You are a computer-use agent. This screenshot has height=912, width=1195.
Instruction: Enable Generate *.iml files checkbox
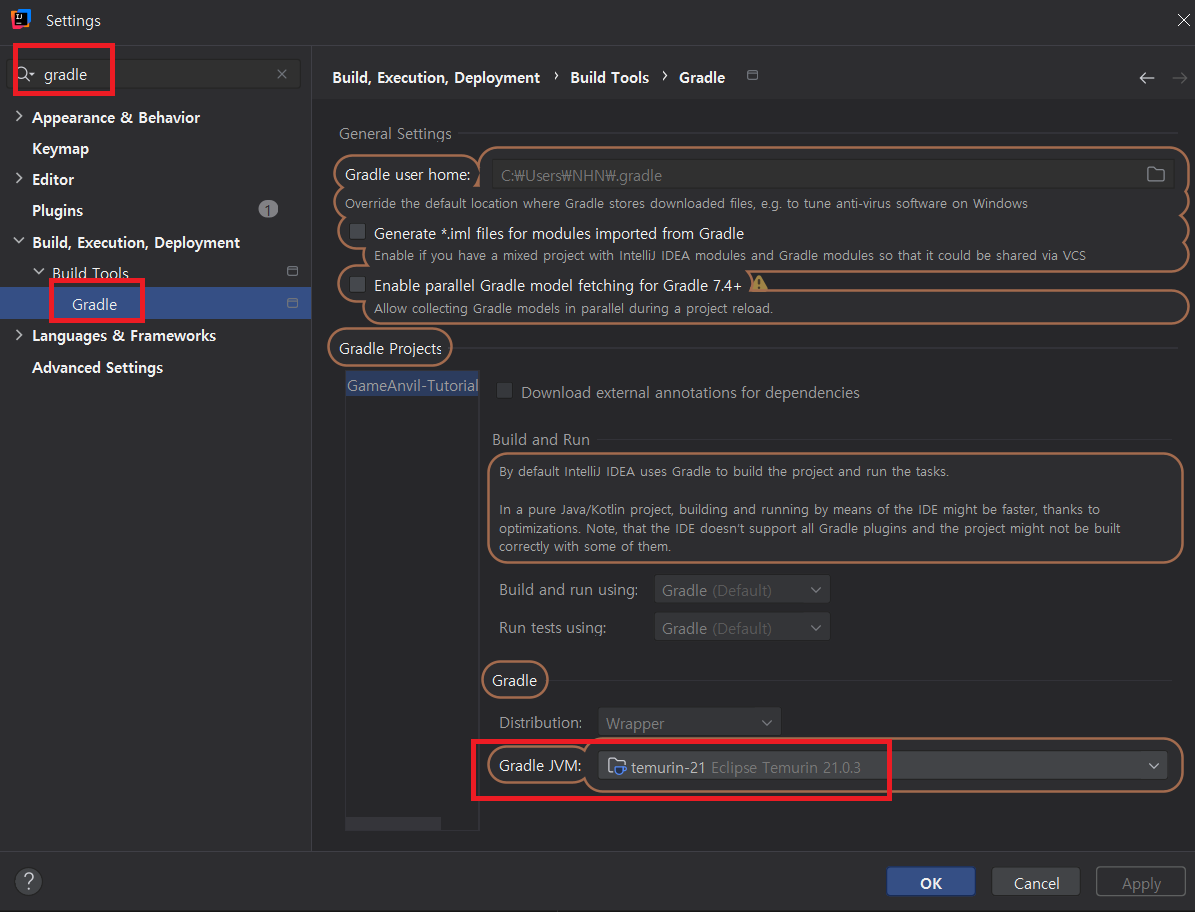(358, 233)
